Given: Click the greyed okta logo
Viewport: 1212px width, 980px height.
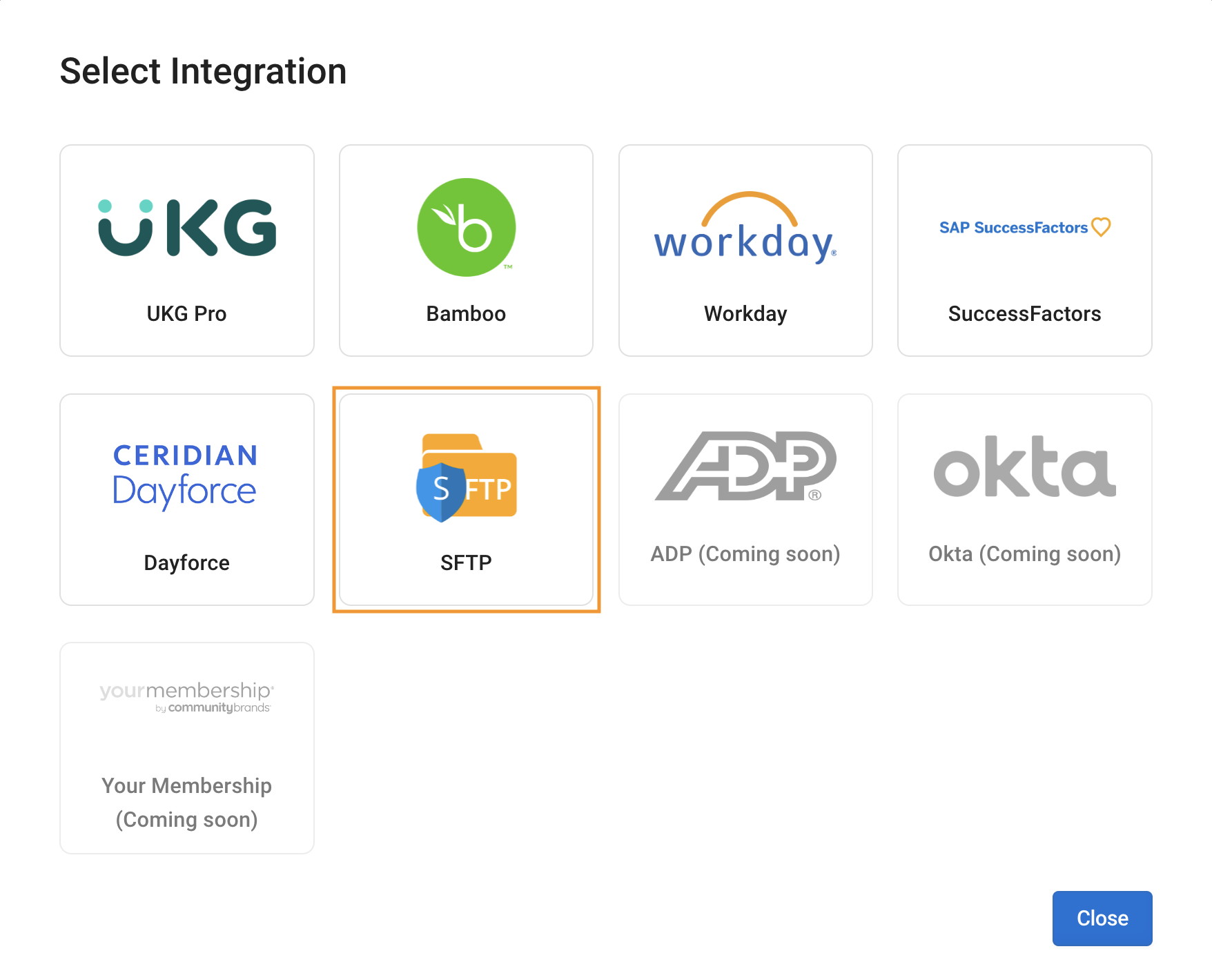Looking at the screenshot, I should coord(1025,467).
